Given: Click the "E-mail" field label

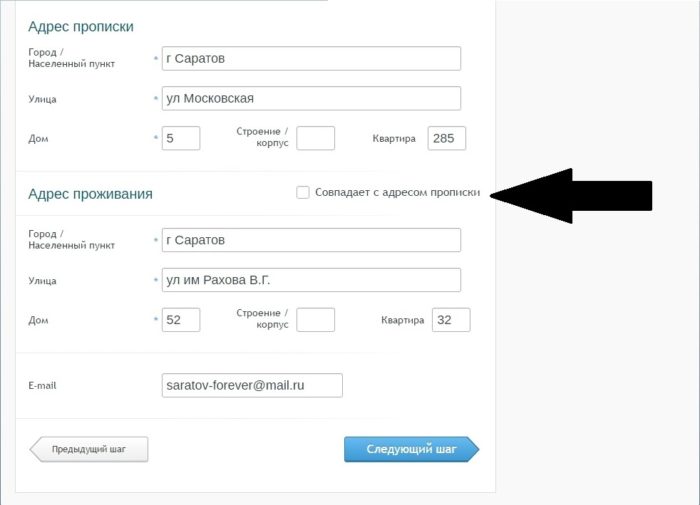Looking at the screenshot, I should tap(43, 385).
